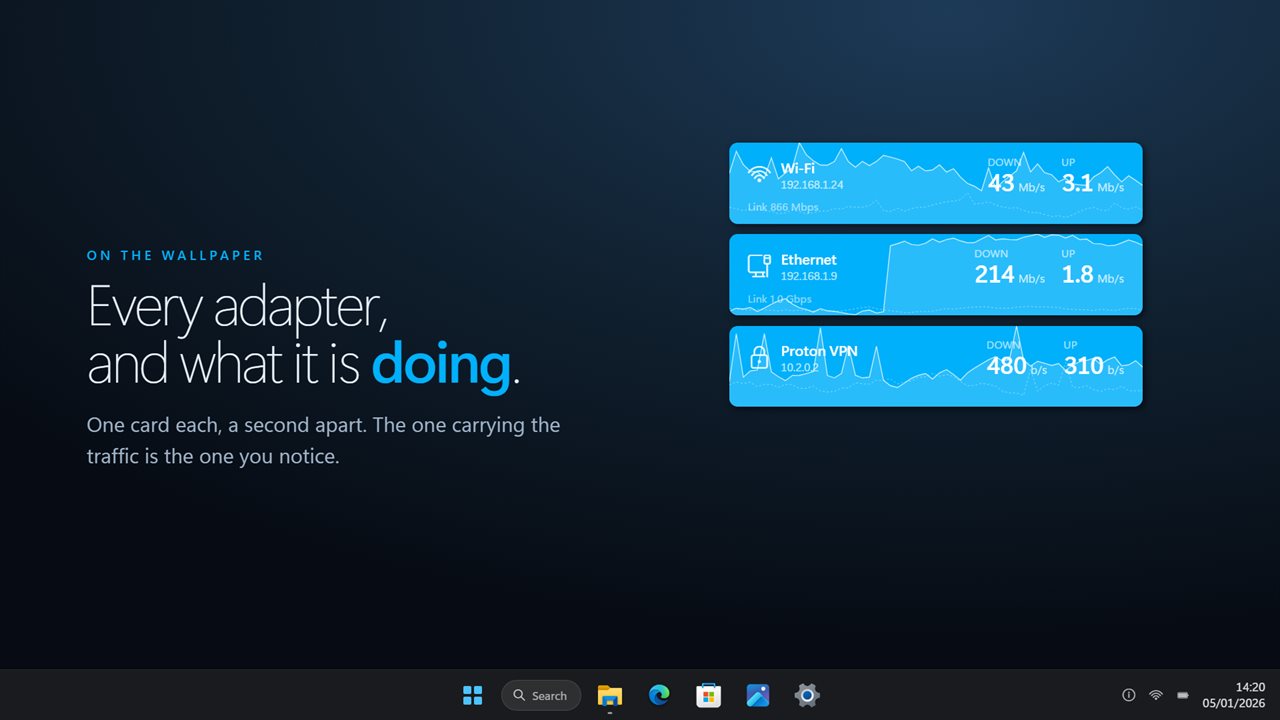Open the gear Settings app in taskbar

807,695
